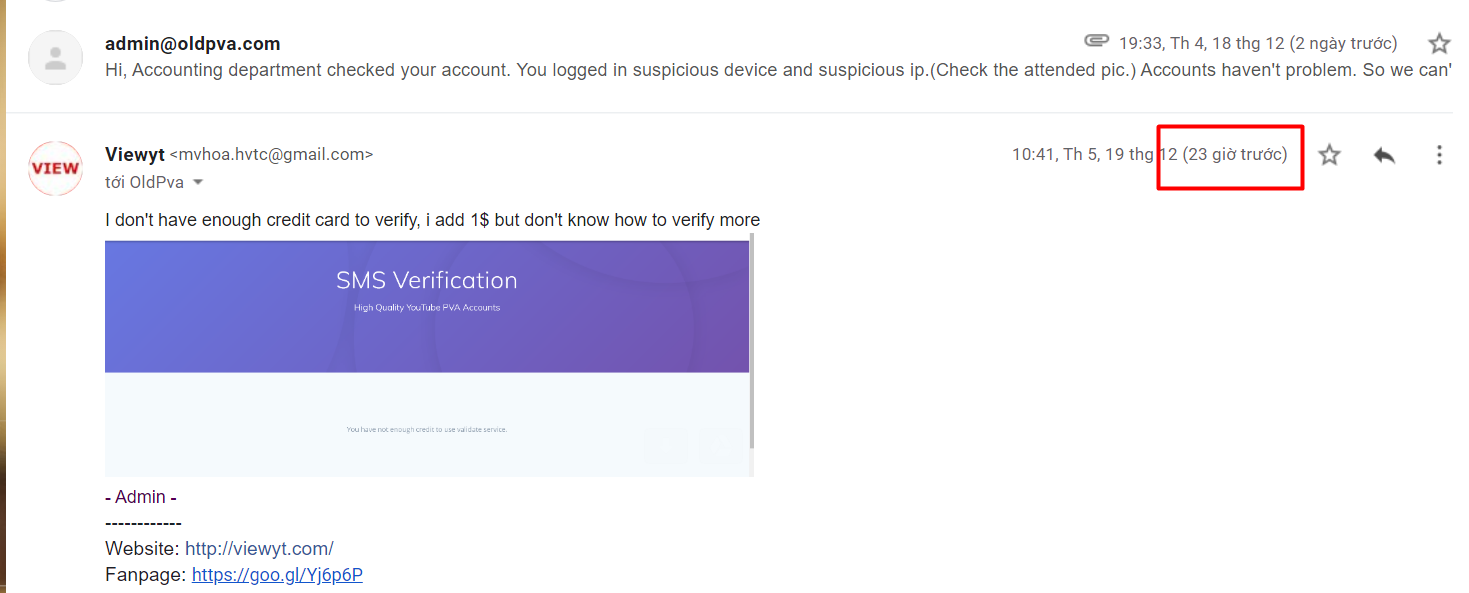The image size is (1469, 593).
Task: Click the Viewyt sender name
Action: coord(135,155)
